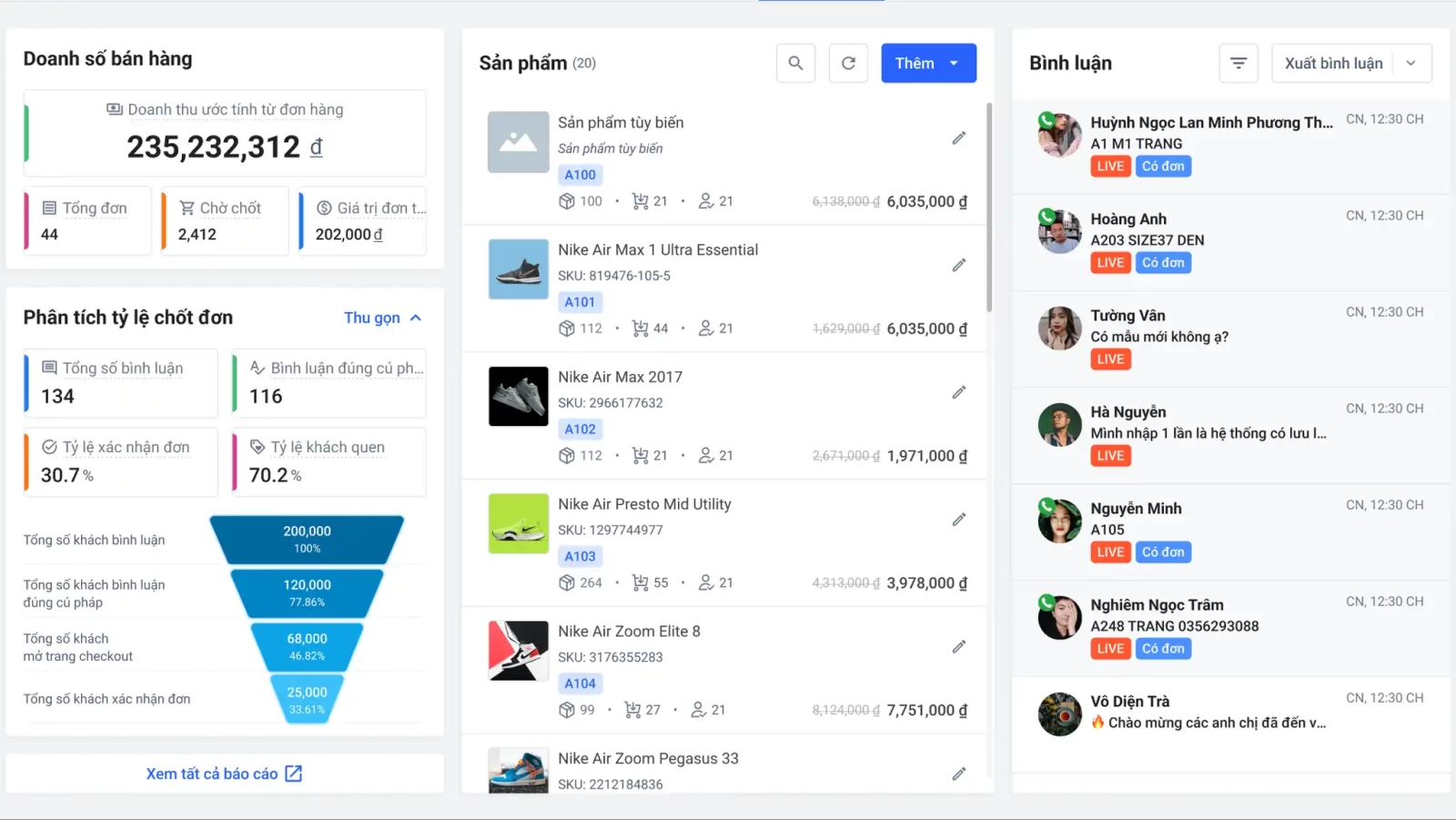Click the A100 product code tag

click(580, 175)
